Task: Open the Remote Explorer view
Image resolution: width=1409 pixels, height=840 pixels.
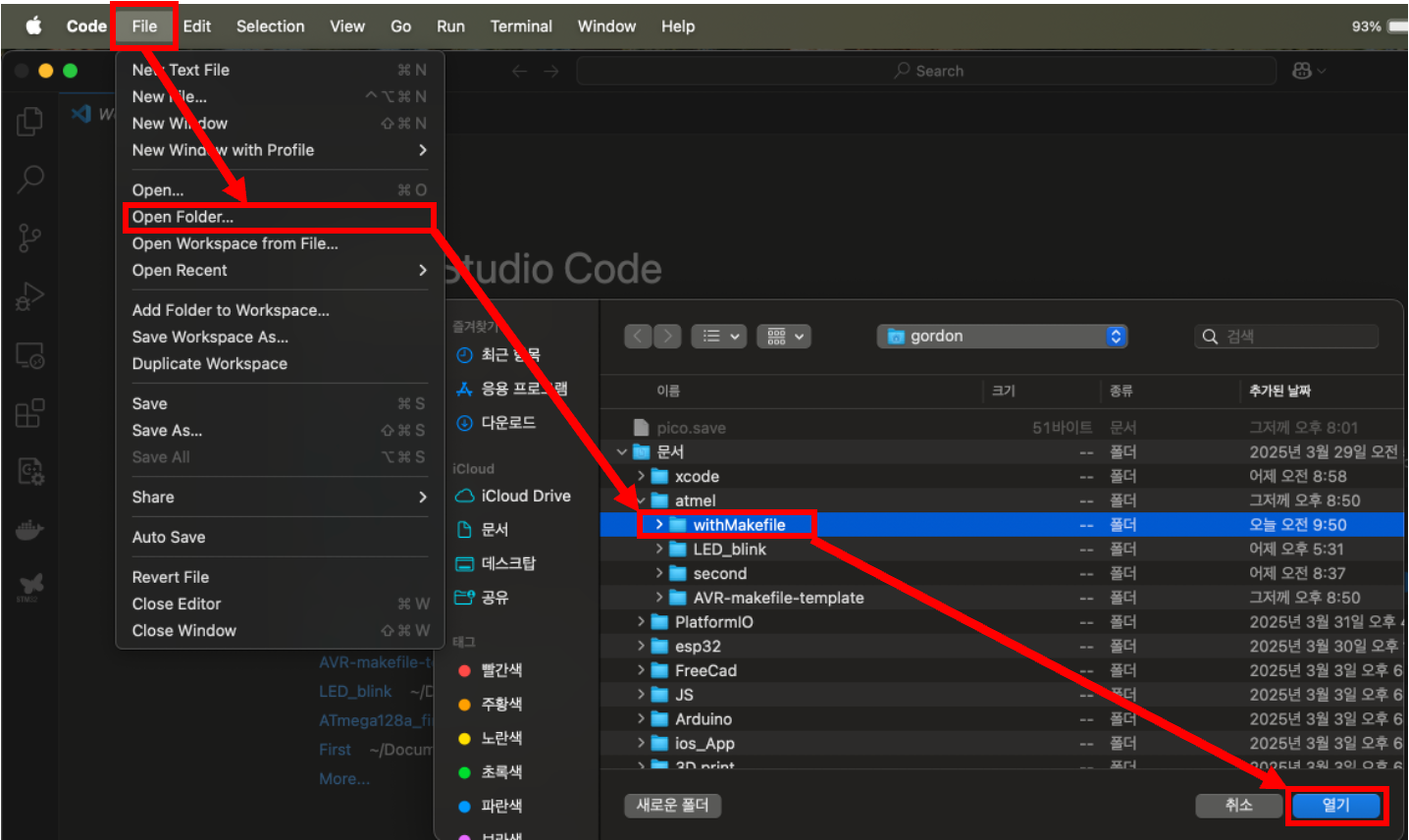Action: [x=30, y=355]
